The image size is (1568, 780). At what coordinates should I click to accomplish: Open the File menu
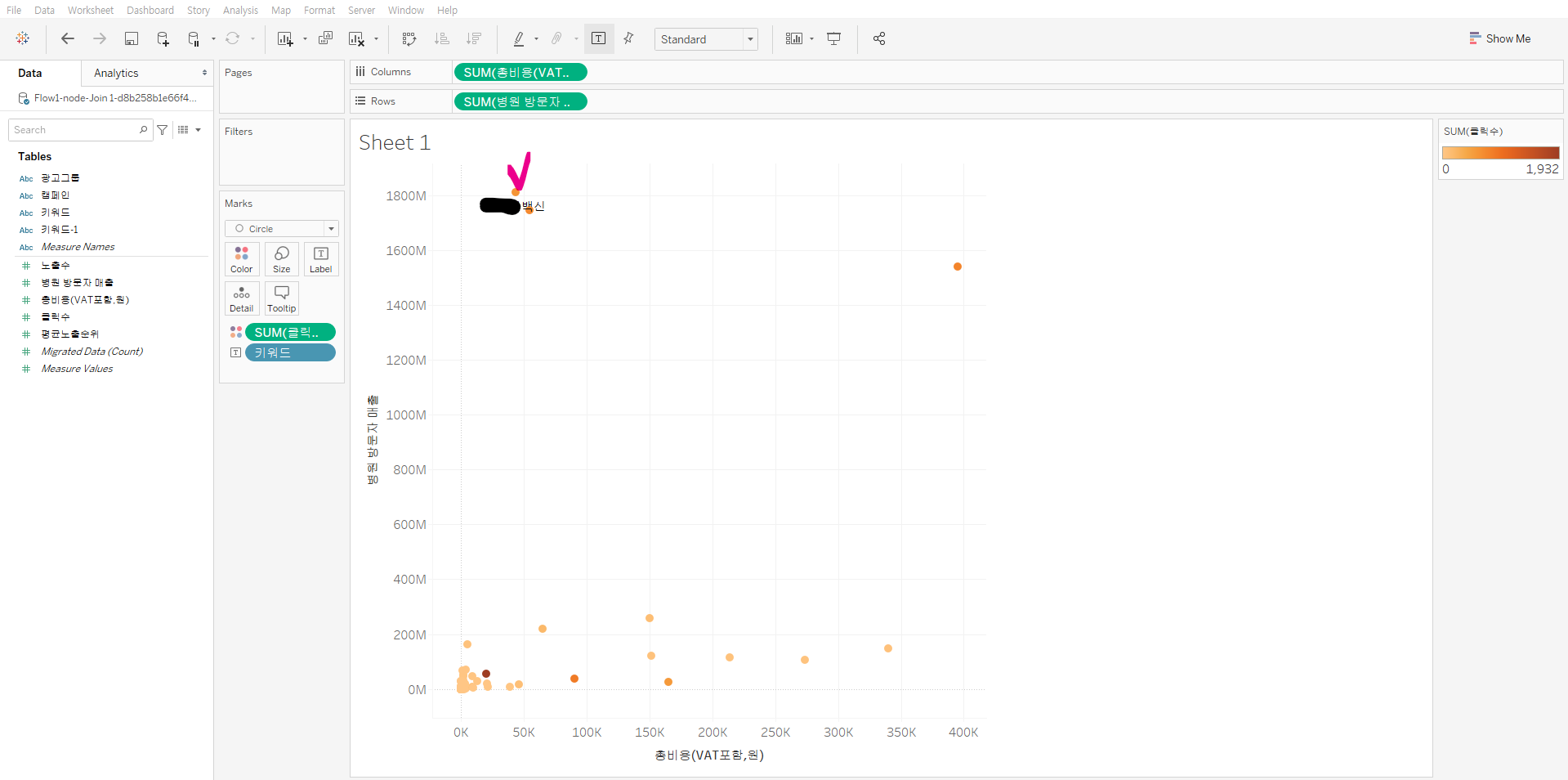coord(14,10)
